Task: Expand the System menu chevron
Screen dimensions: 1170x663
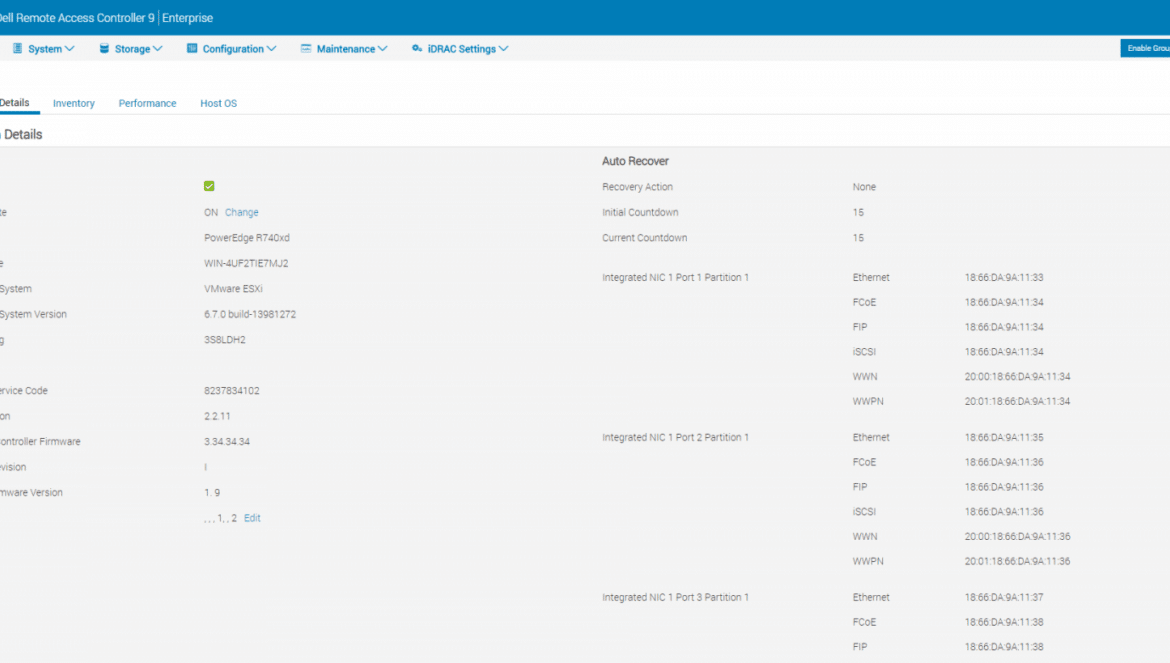Action: coord(69,48)
